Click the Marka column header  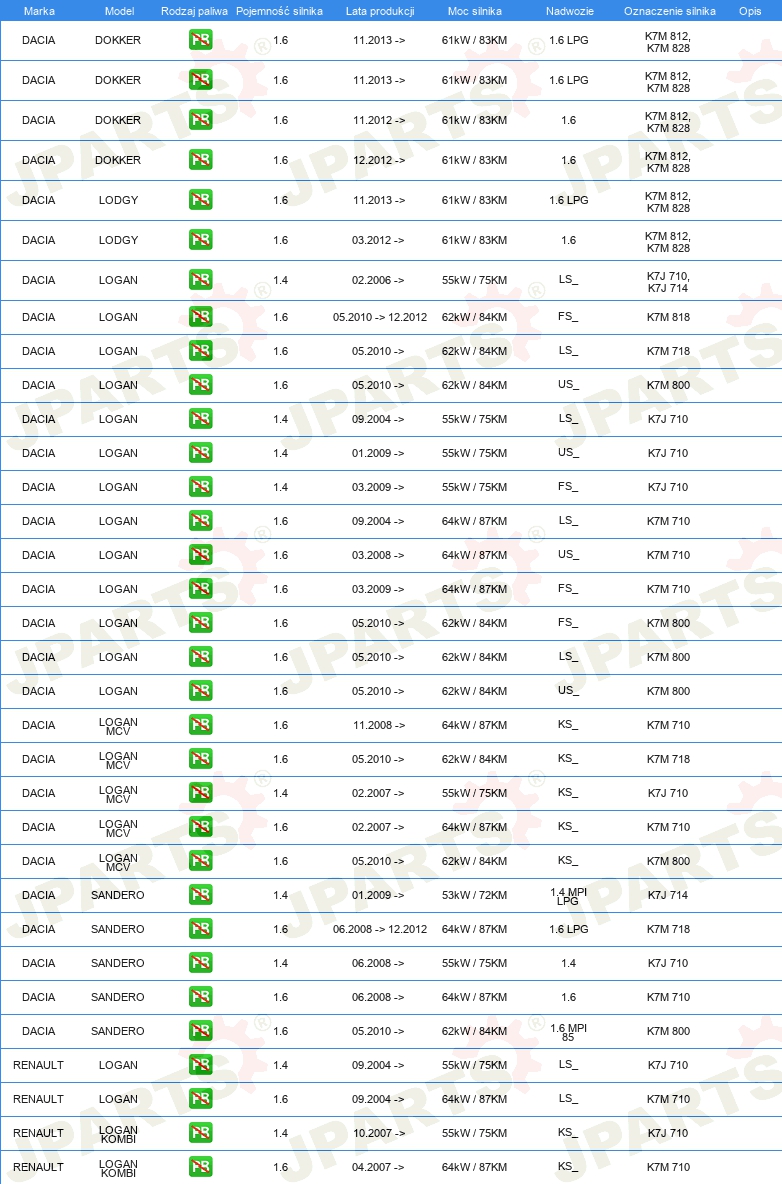[39, 11]
